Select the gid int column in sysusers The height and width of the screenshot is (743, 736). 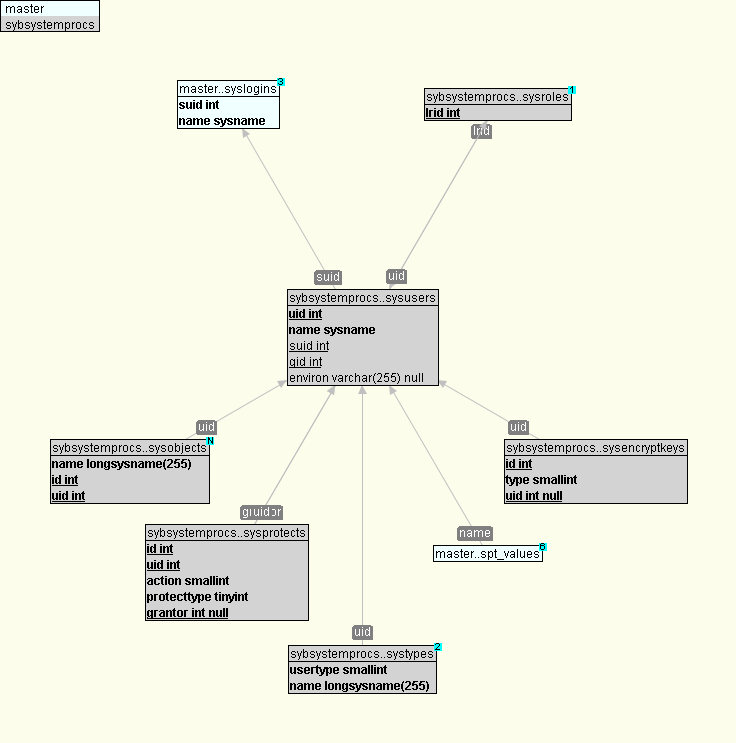(x=305, y=362)
